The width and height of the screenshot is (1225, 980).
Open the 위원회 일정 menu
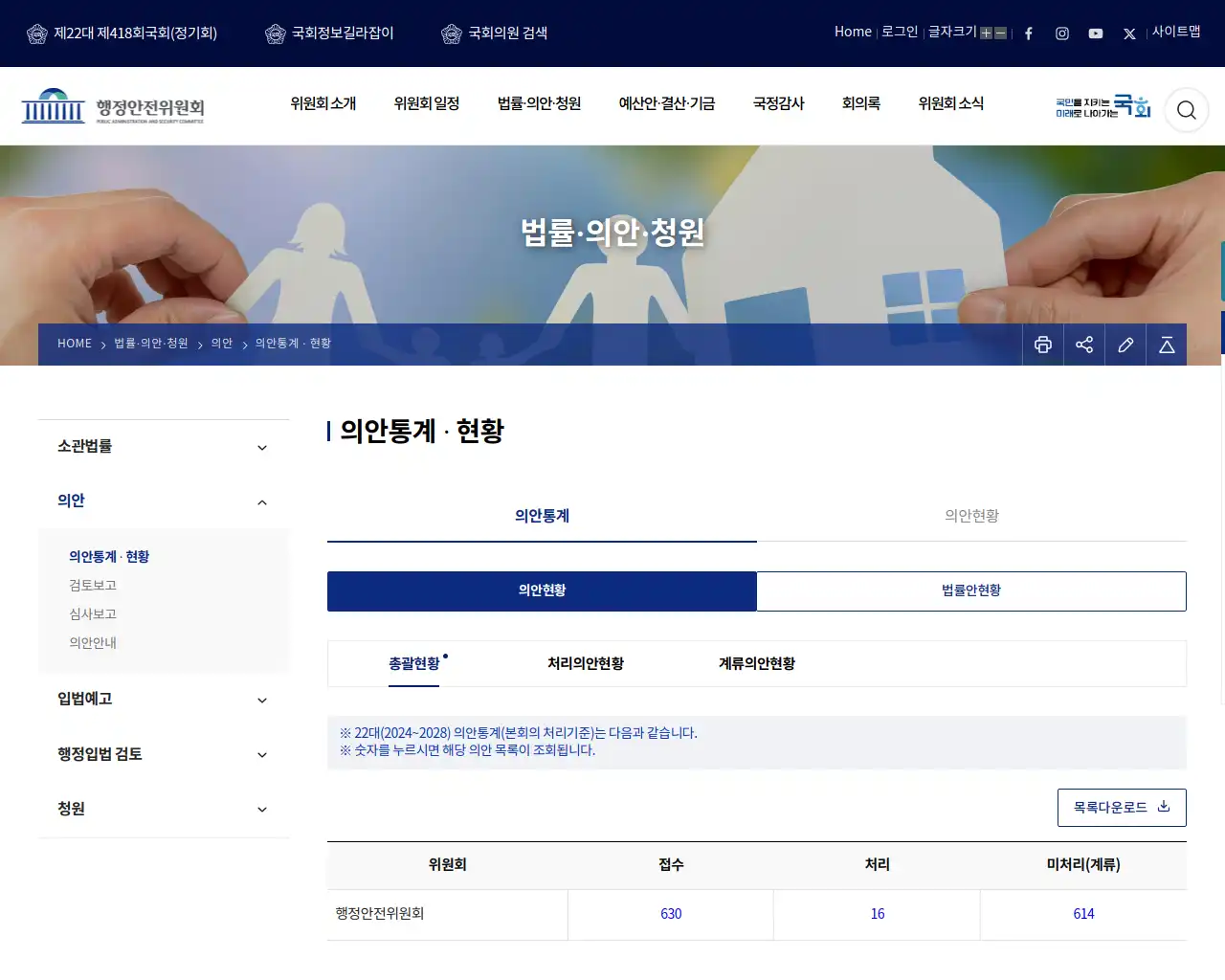[427, 103]
